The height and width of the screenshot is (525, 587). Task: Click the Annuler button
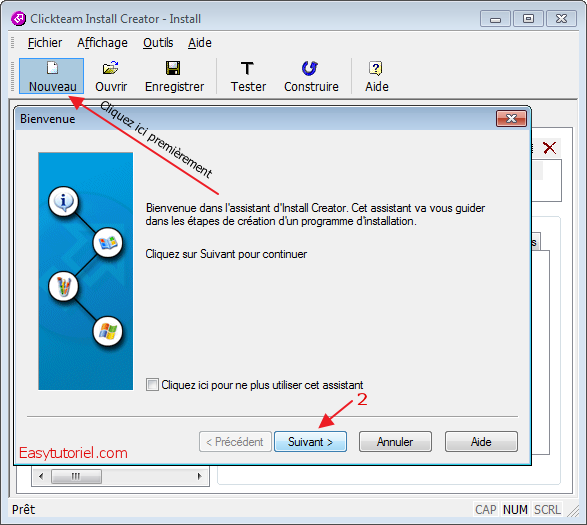[395, 441]
